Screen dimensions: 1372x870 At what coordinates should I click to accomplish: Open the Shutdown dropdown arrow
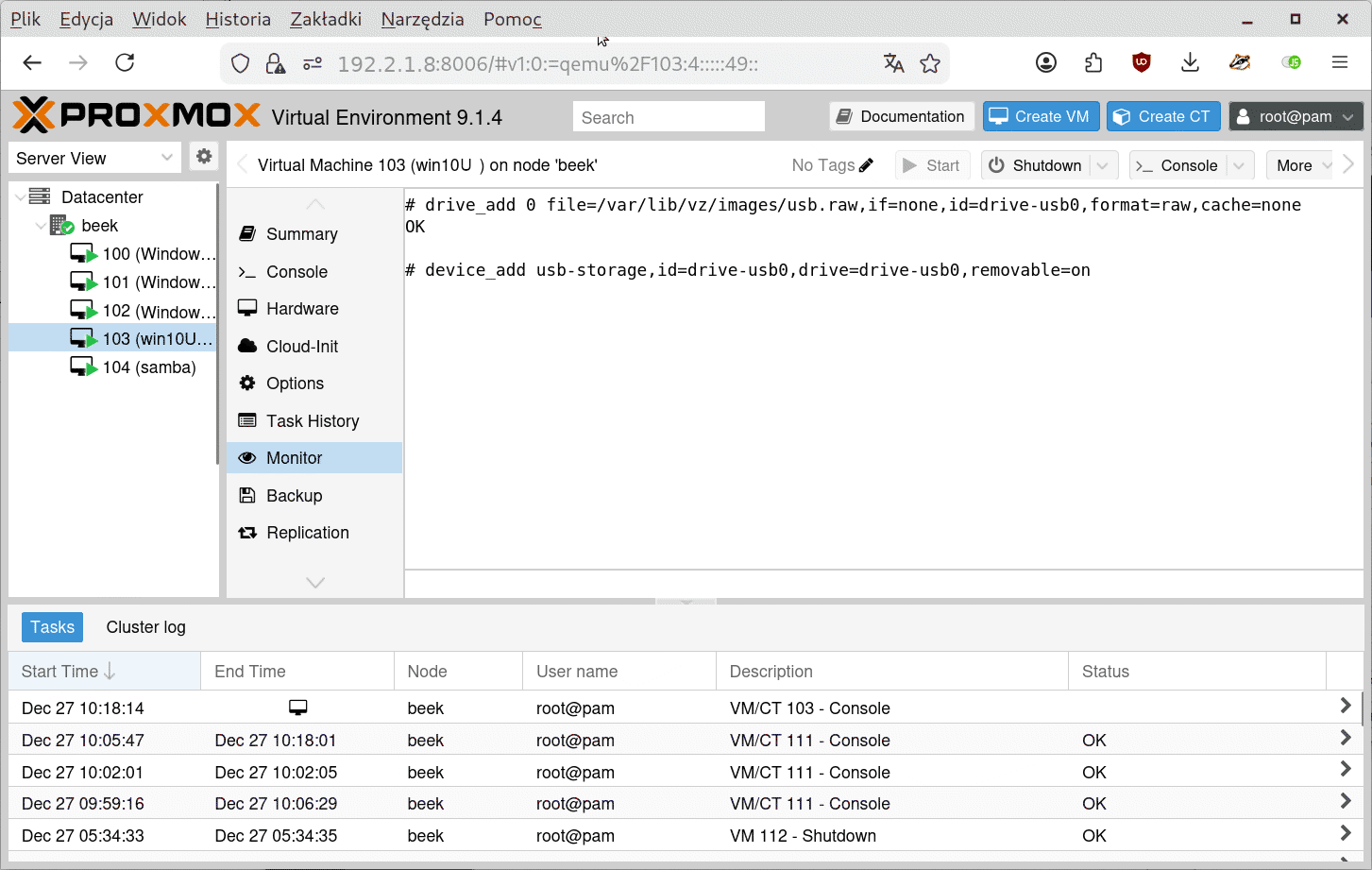[1102, 164]
